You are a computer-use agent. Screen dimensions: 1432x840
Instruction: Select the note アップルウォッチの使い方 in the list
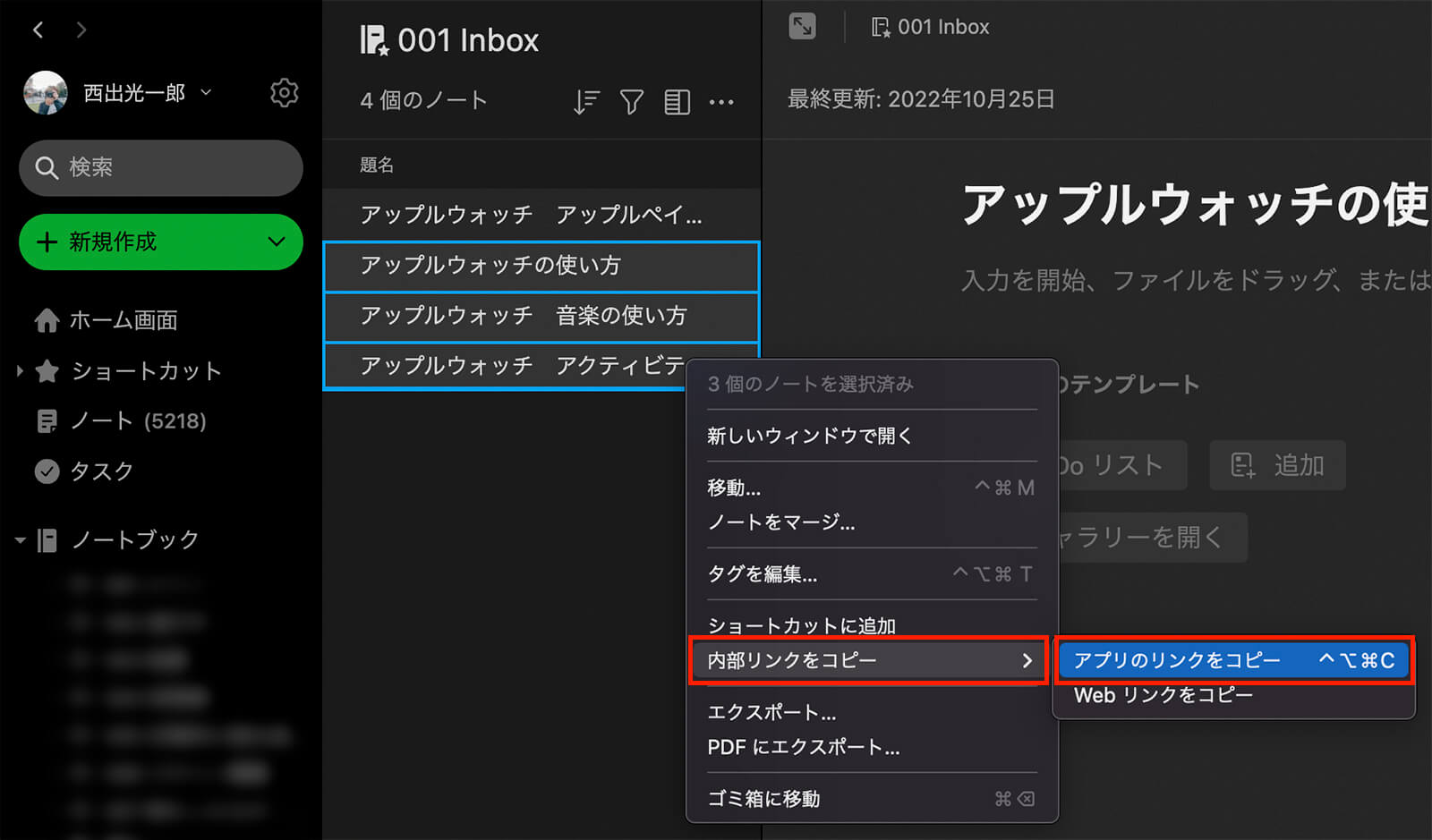pos(541,266)
